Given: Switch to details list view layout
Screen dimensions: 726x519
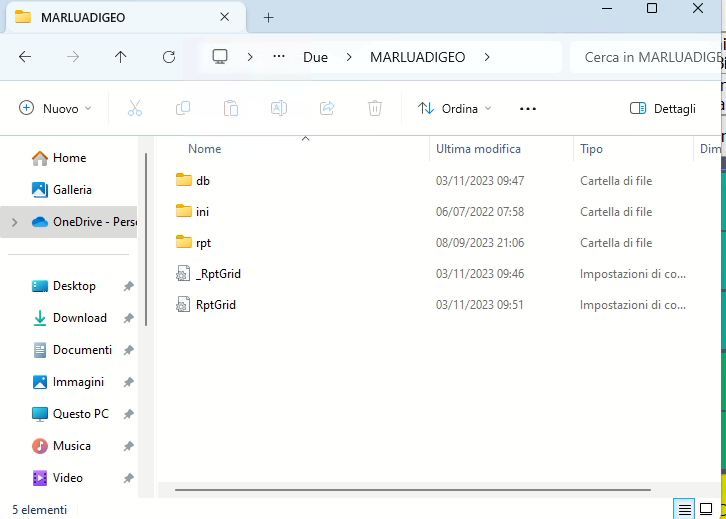Looking at the screenshot, I should click(685, 509).
